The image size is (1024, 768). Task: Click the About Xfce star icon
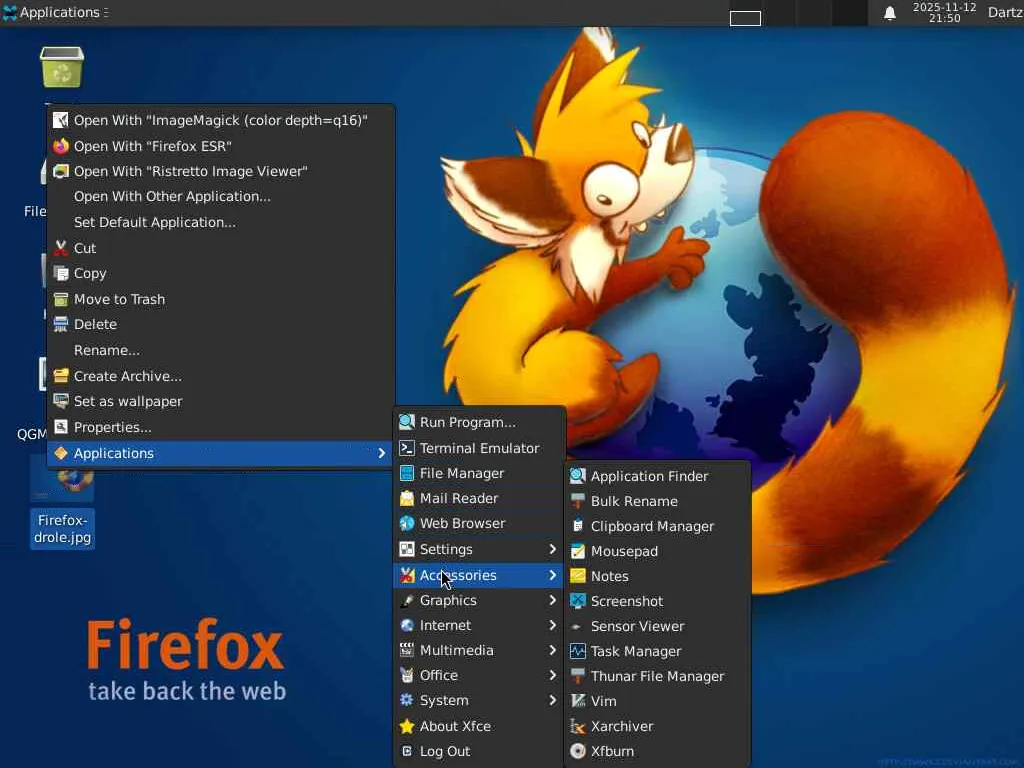coord(407,726)
